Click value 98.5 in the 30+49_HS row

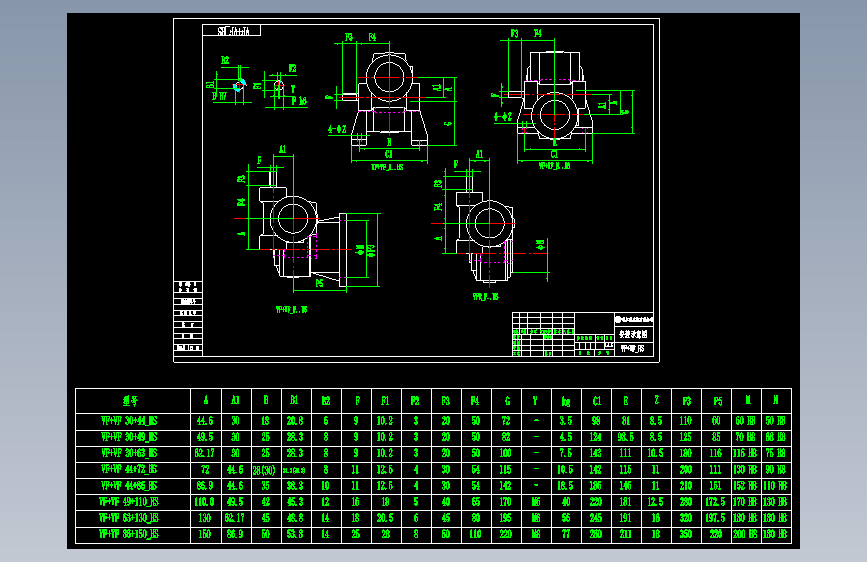(626, 437)
